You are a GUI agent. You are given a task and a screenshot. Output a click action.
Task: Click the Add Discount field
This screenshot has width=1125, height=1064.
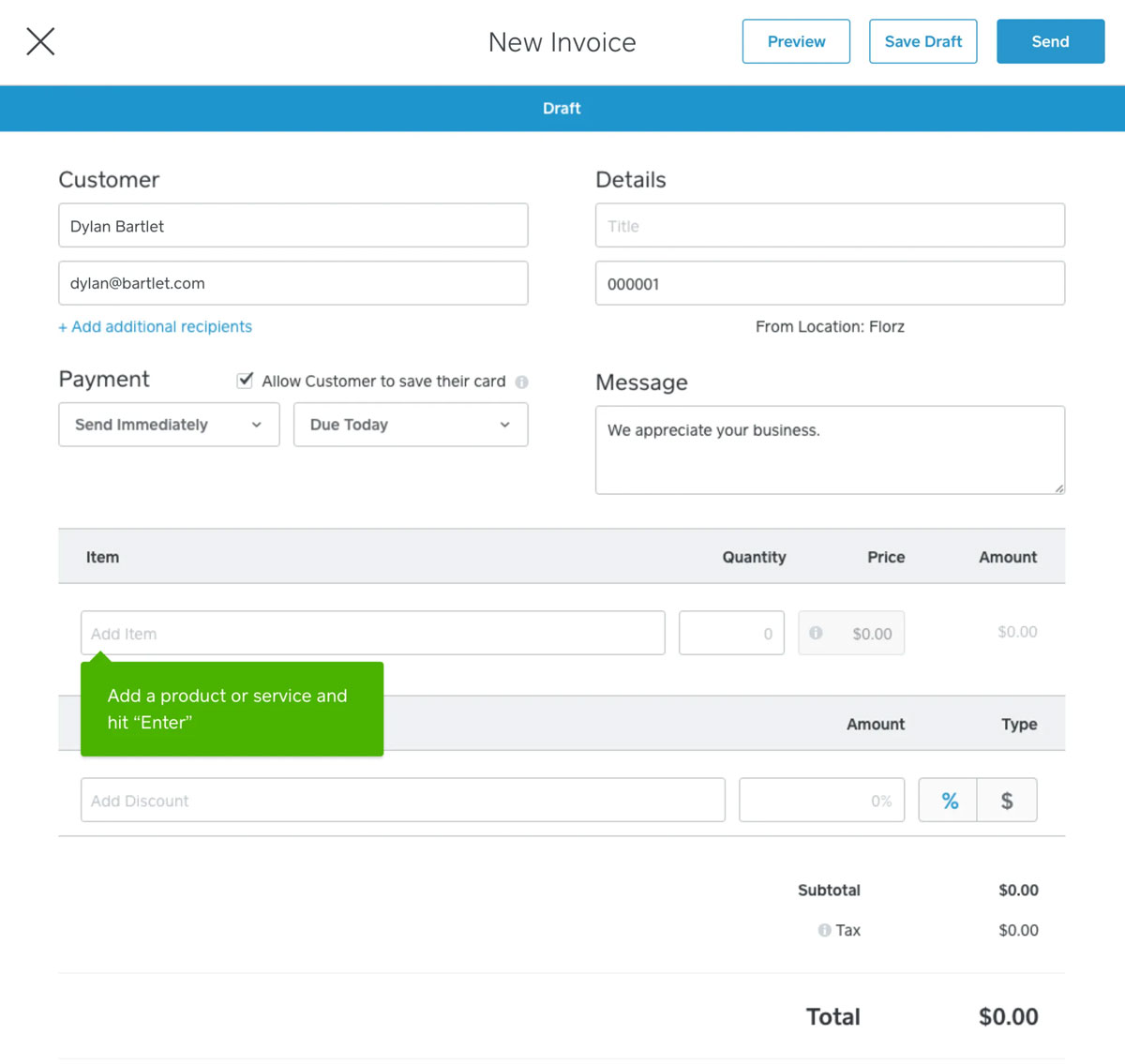click(402, 800)
